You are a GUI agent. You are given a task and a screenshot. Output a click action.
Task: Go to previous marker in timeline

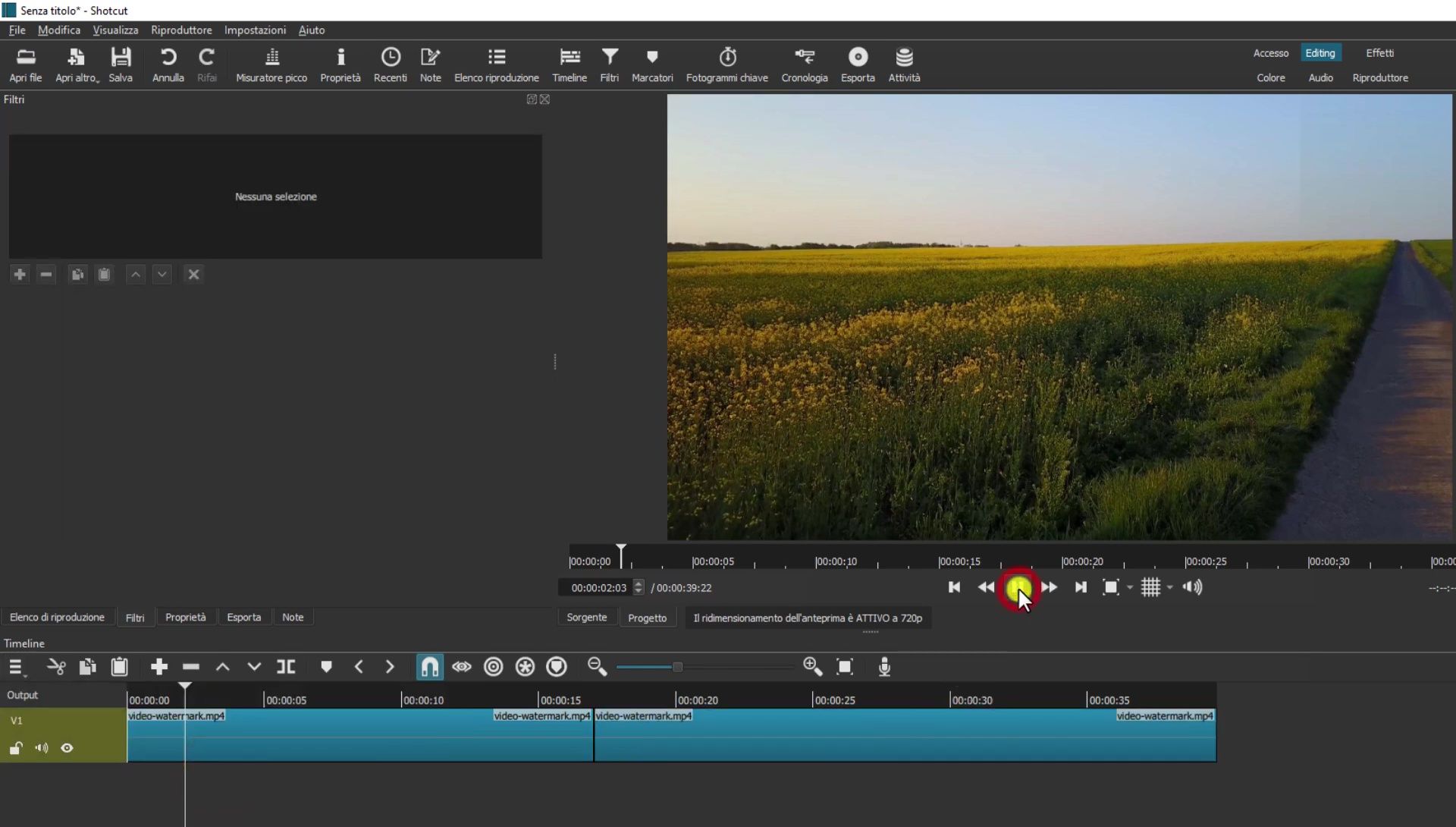pos(359,667)
